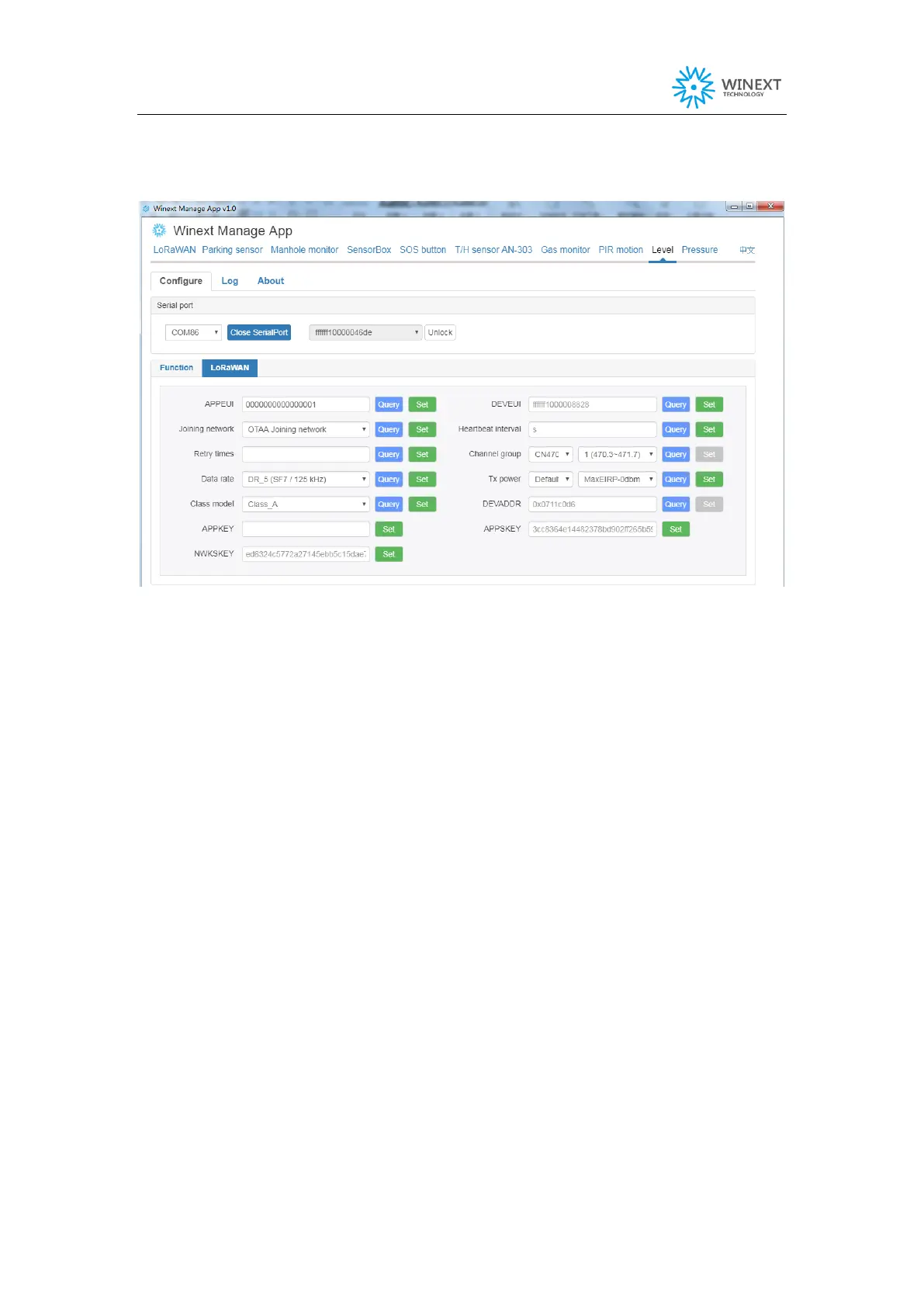Expand the 1 (470.3~471.7) channel dropdown
The image size is (924, 1307).
point(618,454)
